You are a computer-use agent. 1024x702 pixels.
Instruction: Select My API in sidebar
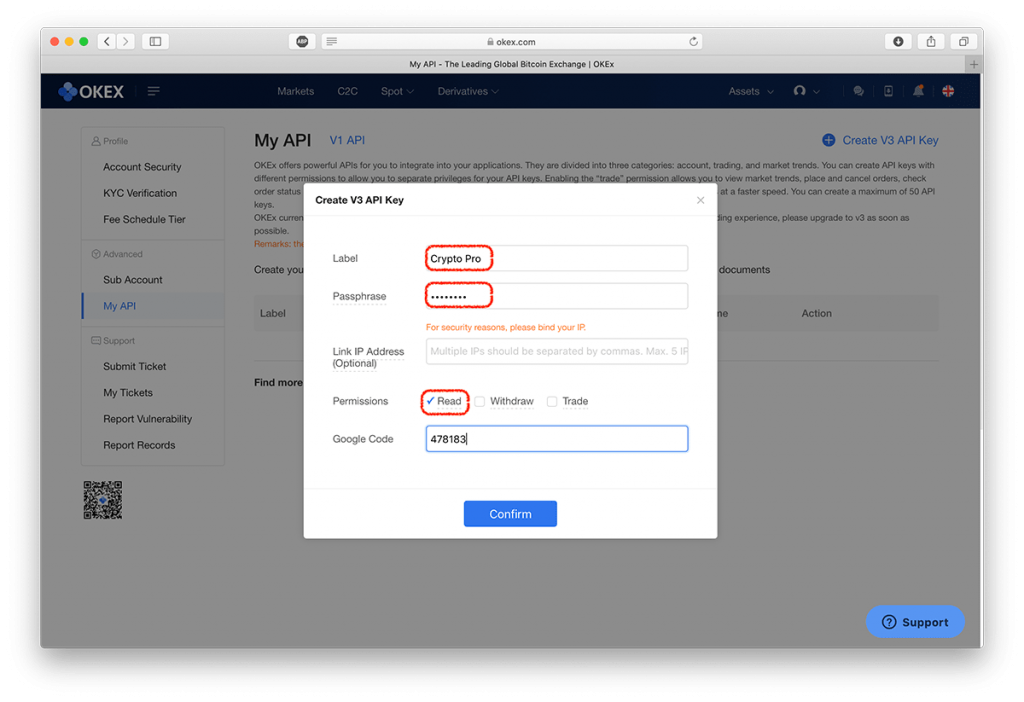click(120, 306)
